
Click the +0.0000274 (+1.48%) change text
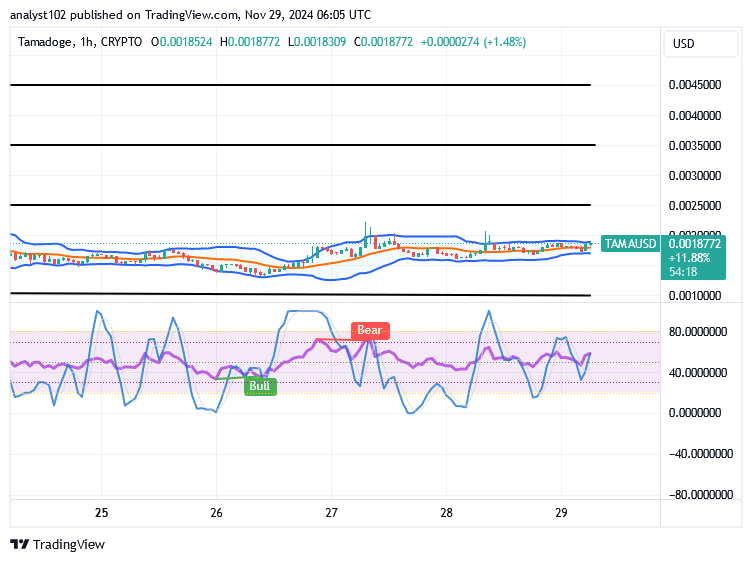(x=473, y=42)
